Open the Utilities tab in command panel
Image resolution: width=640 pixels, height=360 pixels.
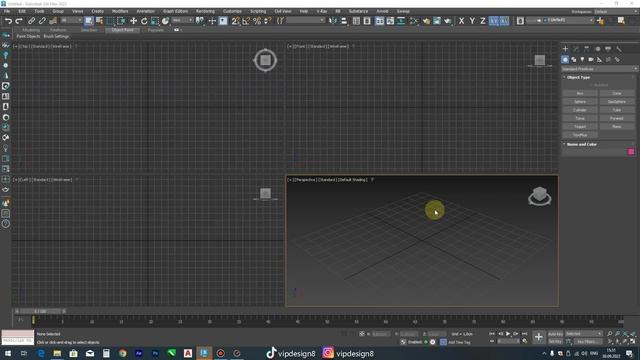click(619, 49)
